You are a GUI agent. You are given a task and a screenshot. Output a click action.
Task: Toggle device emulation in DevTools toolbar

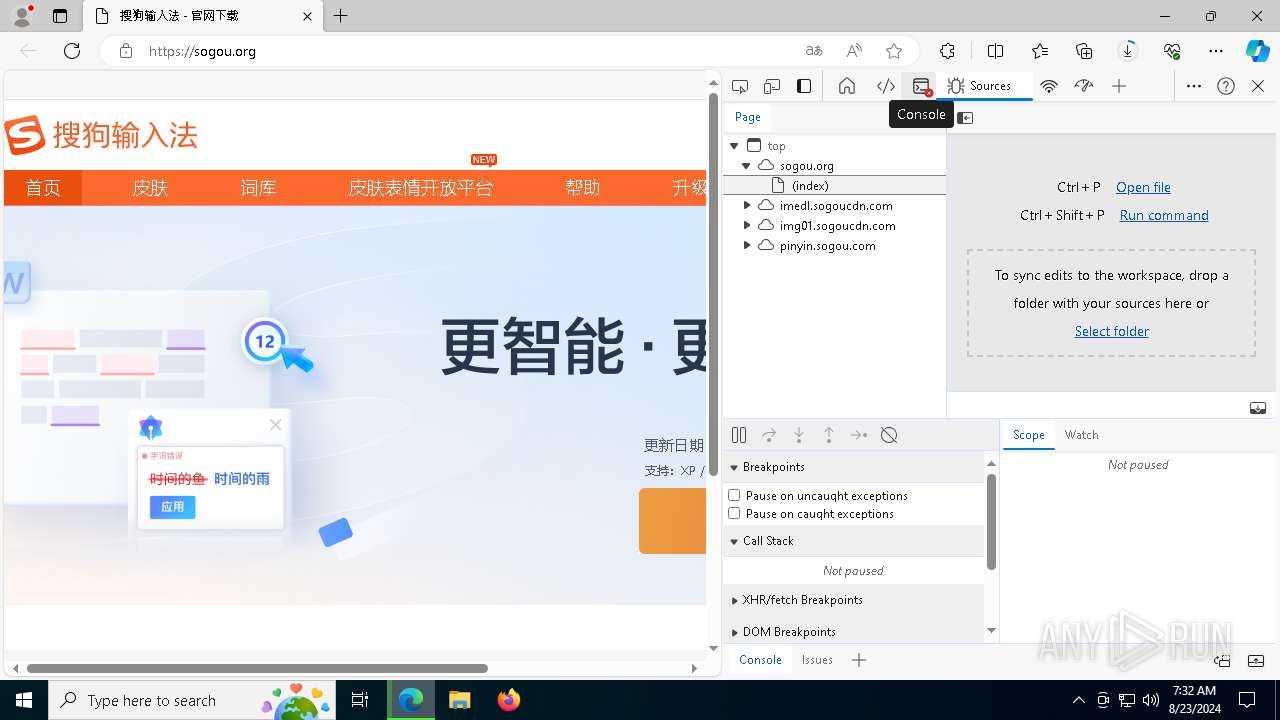[x=772, y=86]
